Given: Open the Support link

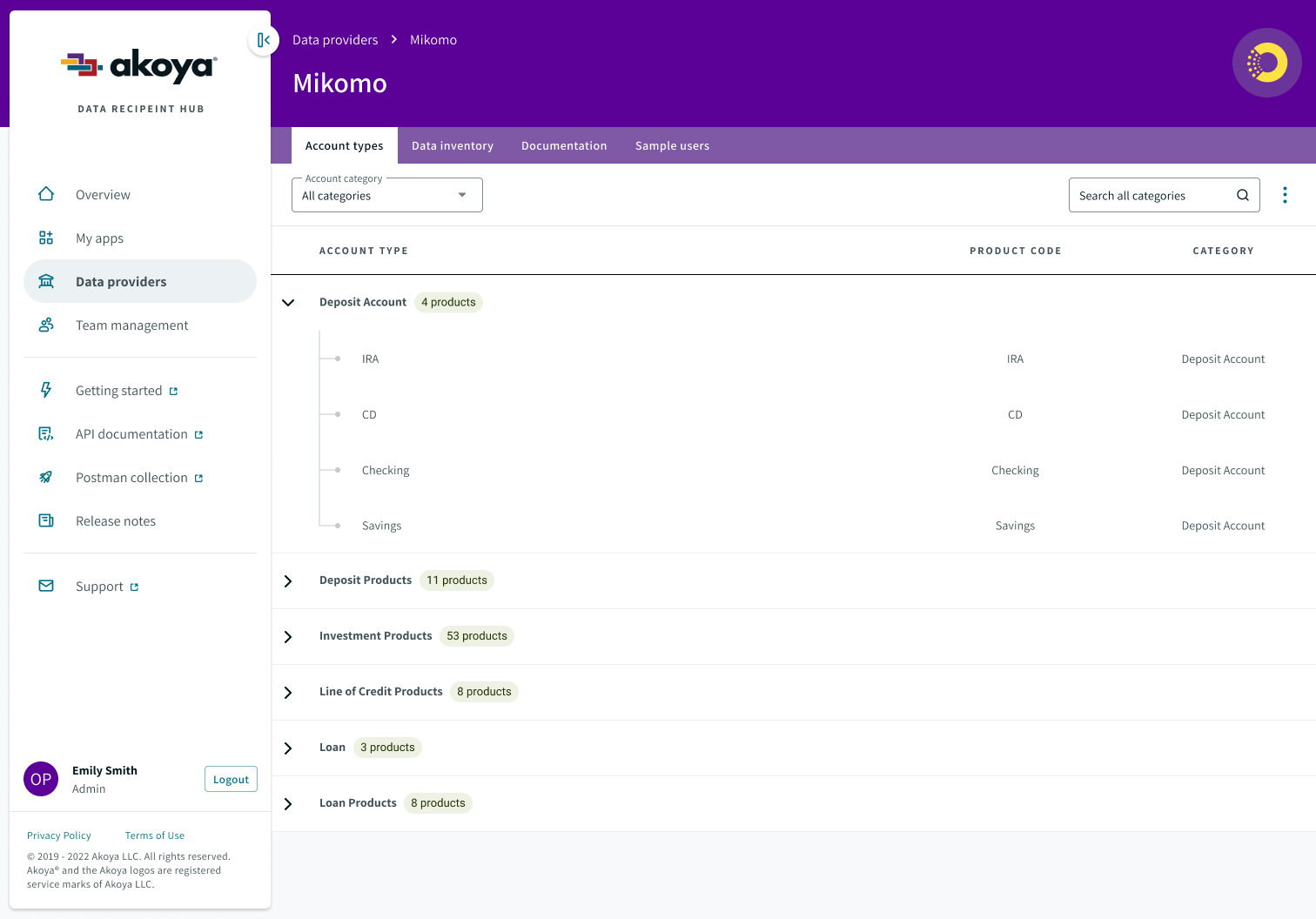Looking at the screenshot, I should [x=140, y=586].
